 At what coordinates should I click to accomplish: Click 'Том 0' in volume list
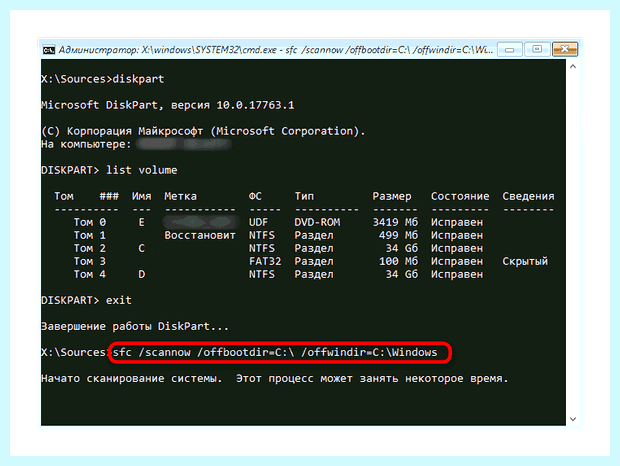pos(90,222)
